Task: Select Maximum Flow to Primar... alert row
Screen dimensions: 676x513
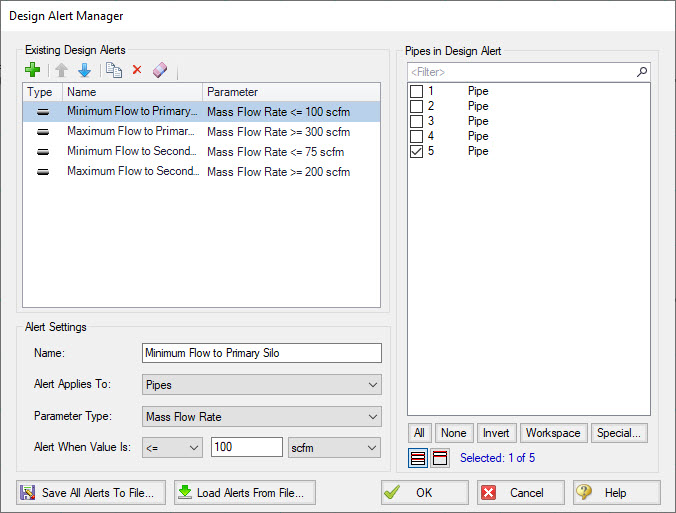Action: (x=201, y=131)
